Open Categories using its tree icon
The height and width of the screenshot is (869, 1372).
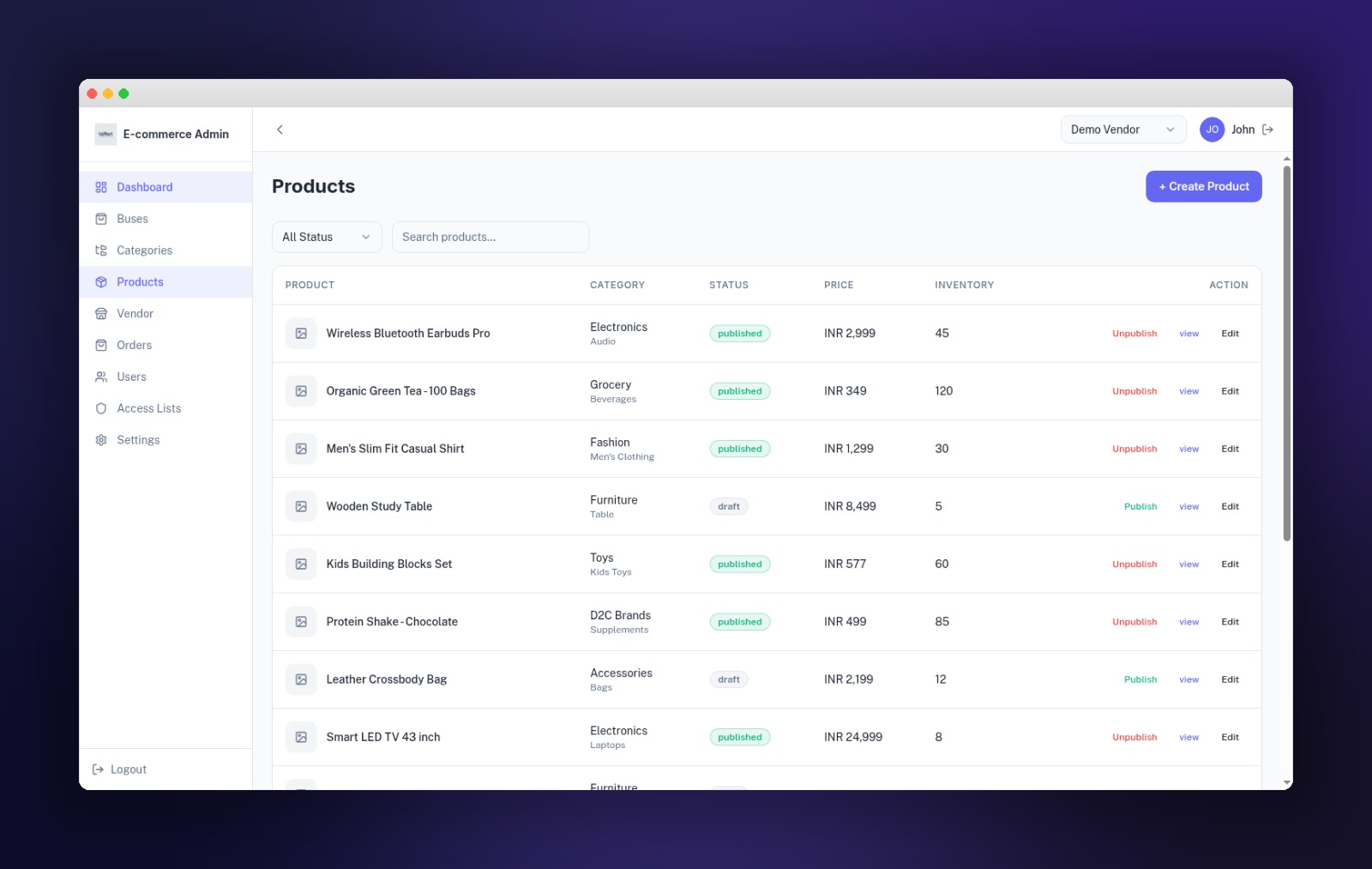click(100, 250)
